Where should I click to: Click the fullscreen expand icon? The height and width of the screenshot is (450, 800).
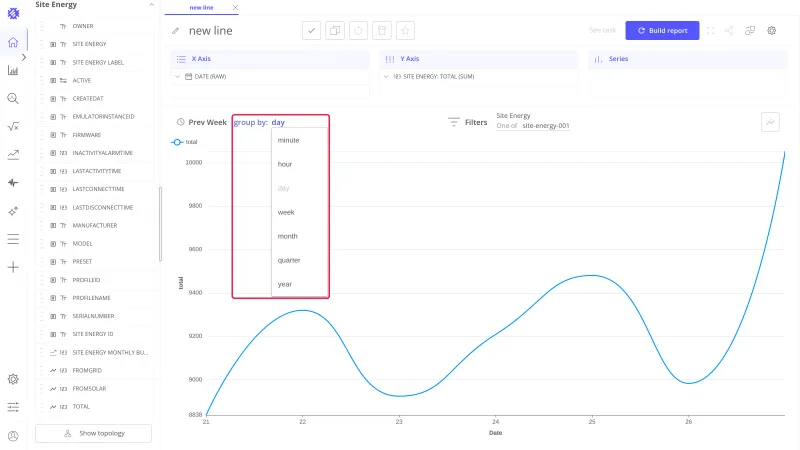pyautogui.click(x=710, y=31)
